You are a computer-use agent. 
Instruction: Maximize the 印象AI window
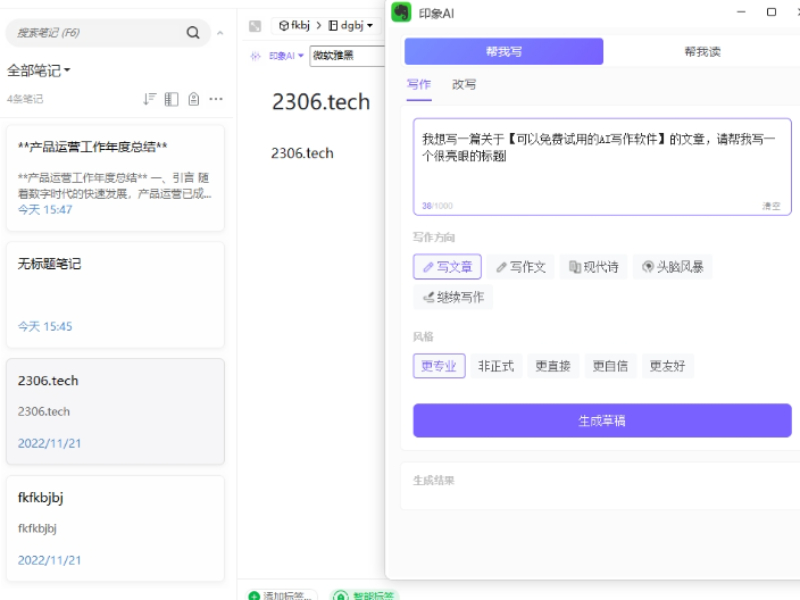771,12
